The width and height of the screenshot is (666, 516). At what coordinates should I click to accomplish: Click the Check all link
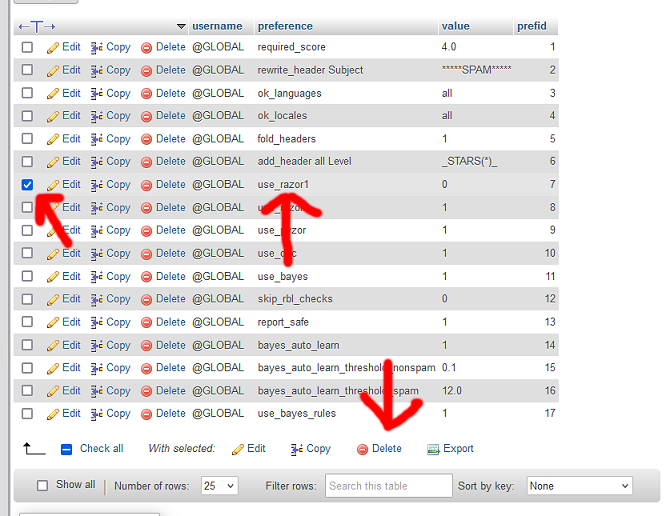click(101, 449)
